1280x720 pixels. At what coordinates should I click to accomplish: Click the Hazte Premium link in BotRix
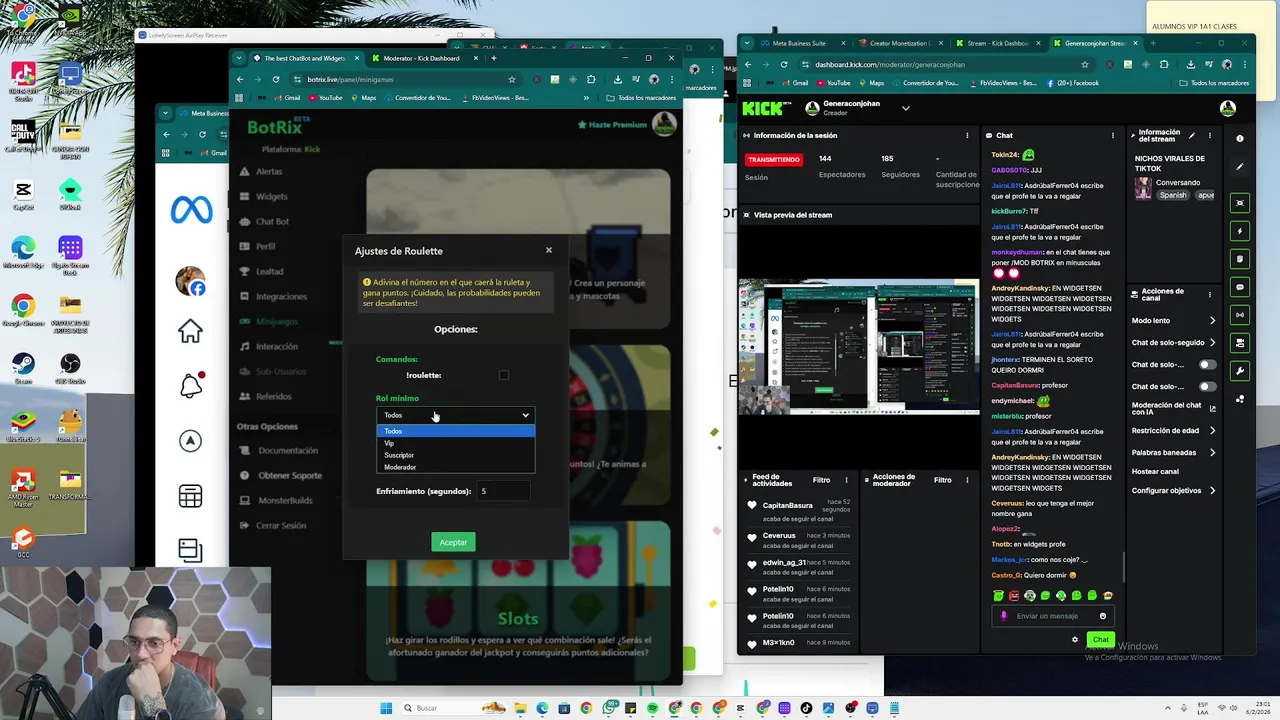click(x=612, y=125)
